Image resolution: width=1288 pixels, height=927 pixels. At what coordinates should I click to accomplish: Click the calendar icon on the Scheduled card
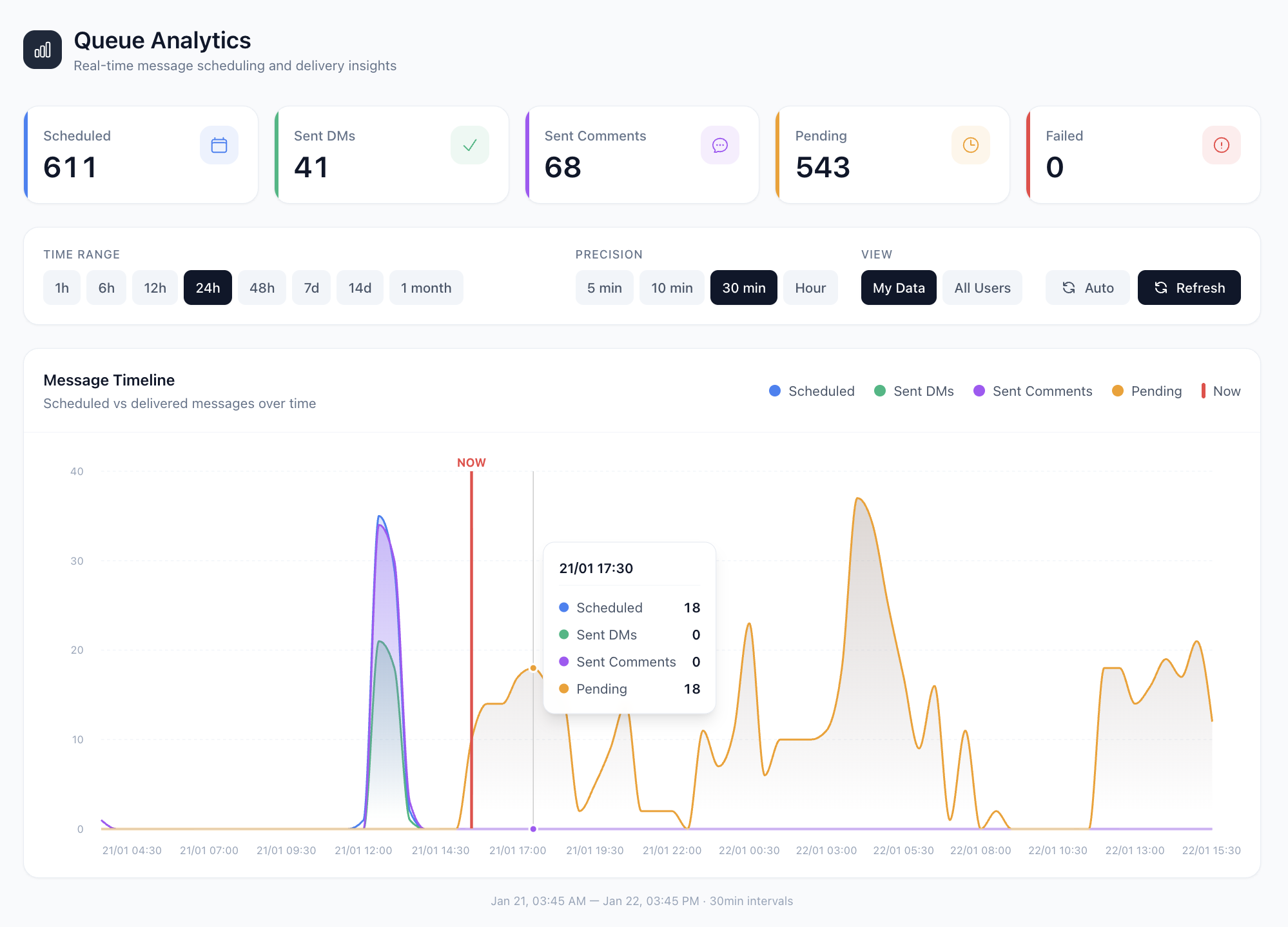[x=219, y=145]
